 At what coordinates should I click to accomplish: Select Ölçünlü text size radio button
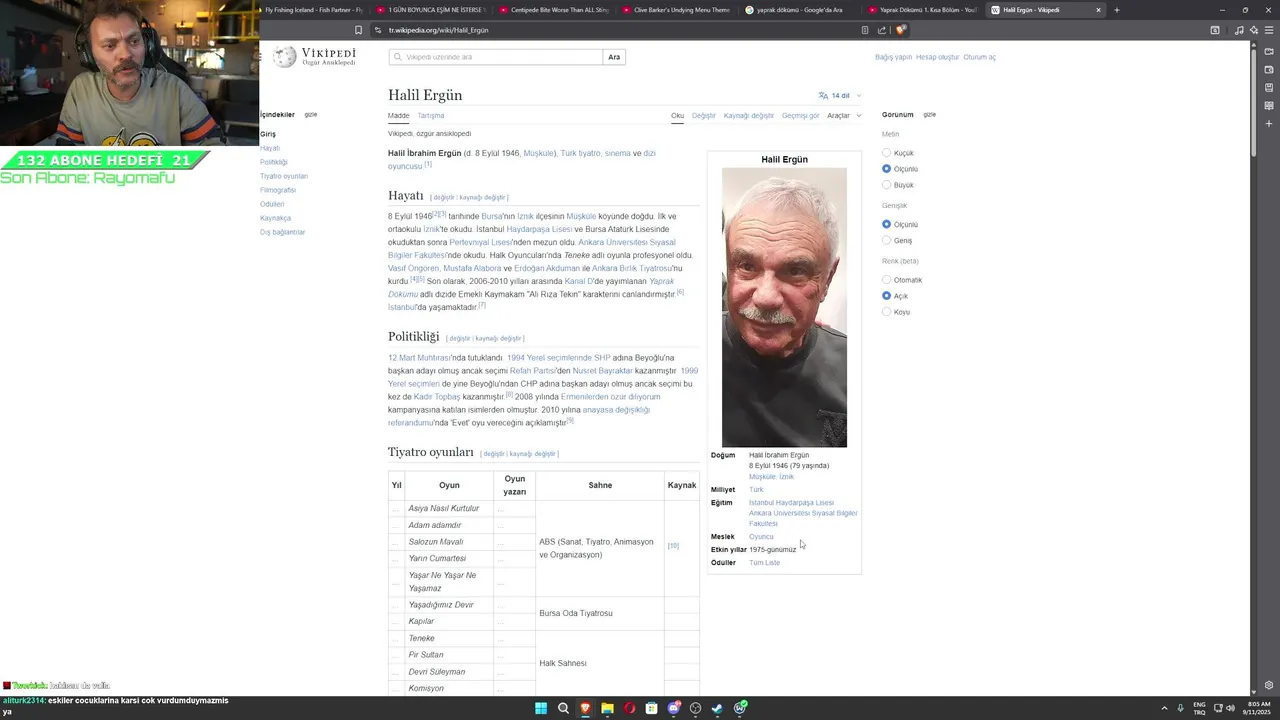[x=886, y=169]
